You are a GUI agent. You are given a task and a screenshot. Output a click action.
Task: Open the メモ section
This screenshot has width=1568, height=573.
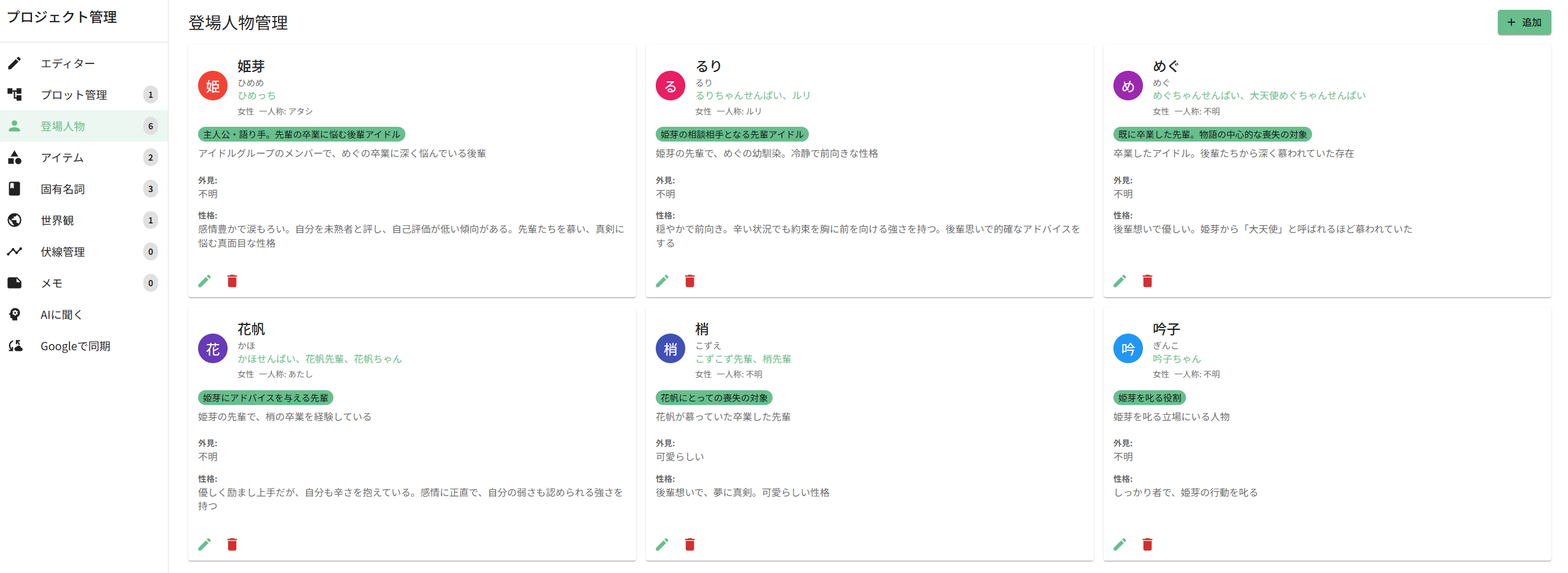(x=52, y=283)
